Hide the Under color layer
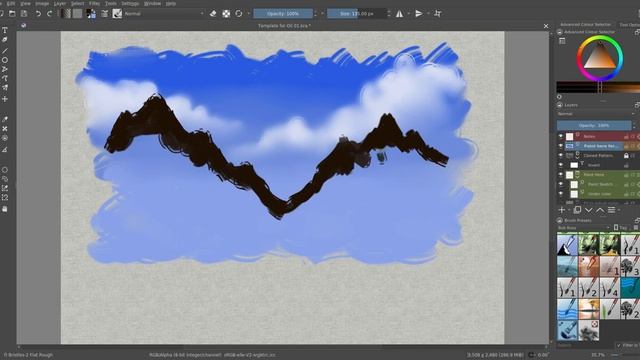 (560, 194)
